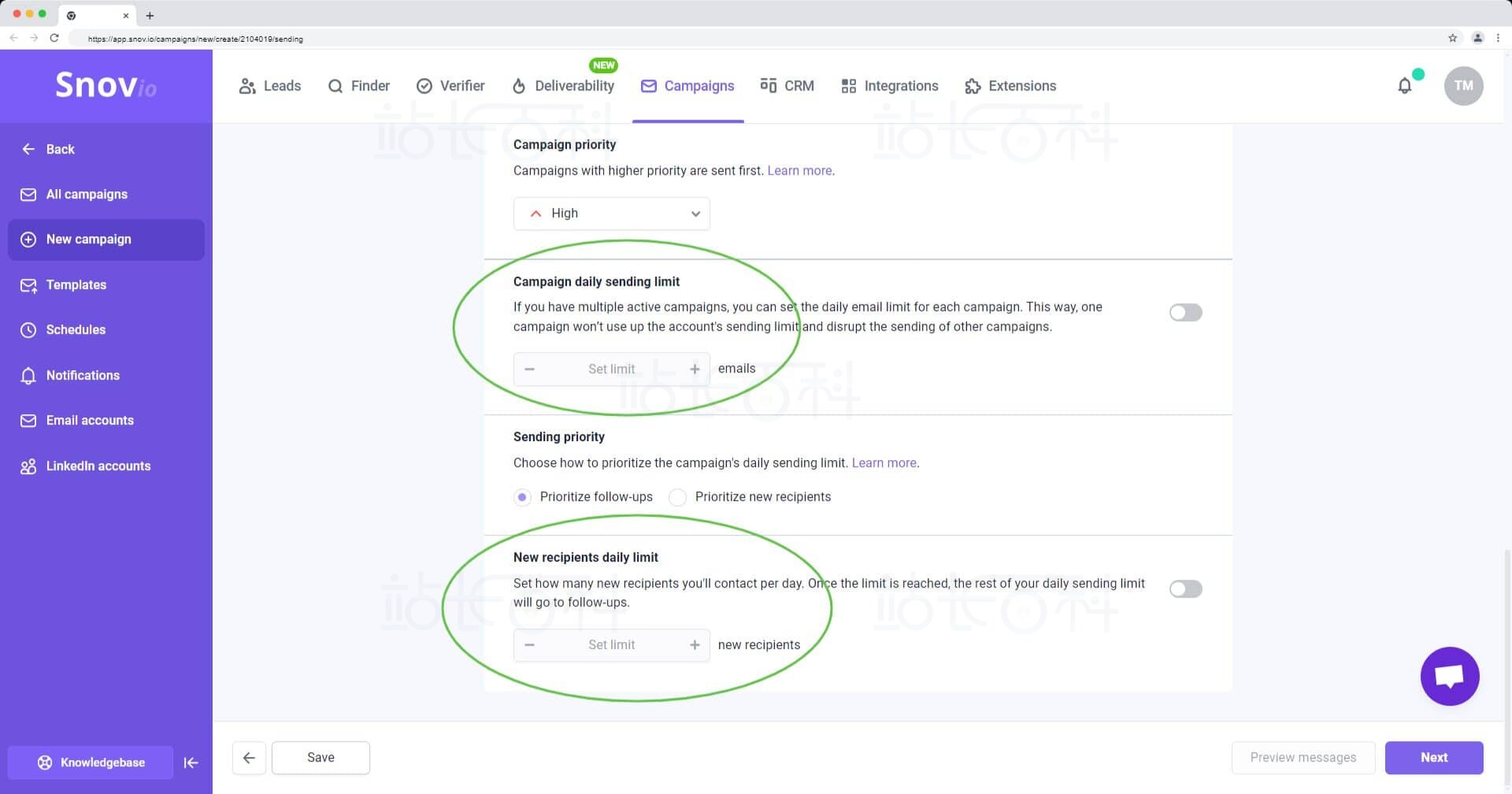Open sidebar Notifications page

[106, 376]
